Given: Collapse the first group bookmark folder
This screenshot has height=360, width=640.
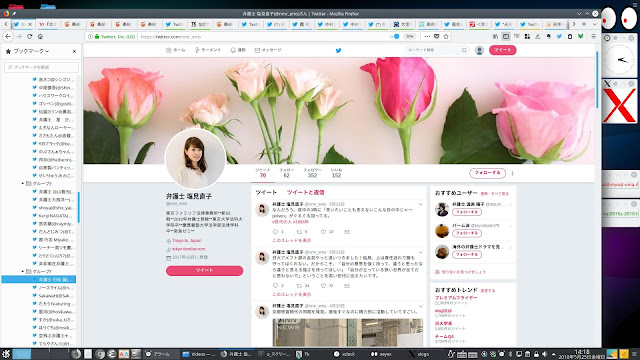Looking at the screenshot, I should tap(22, 183).
